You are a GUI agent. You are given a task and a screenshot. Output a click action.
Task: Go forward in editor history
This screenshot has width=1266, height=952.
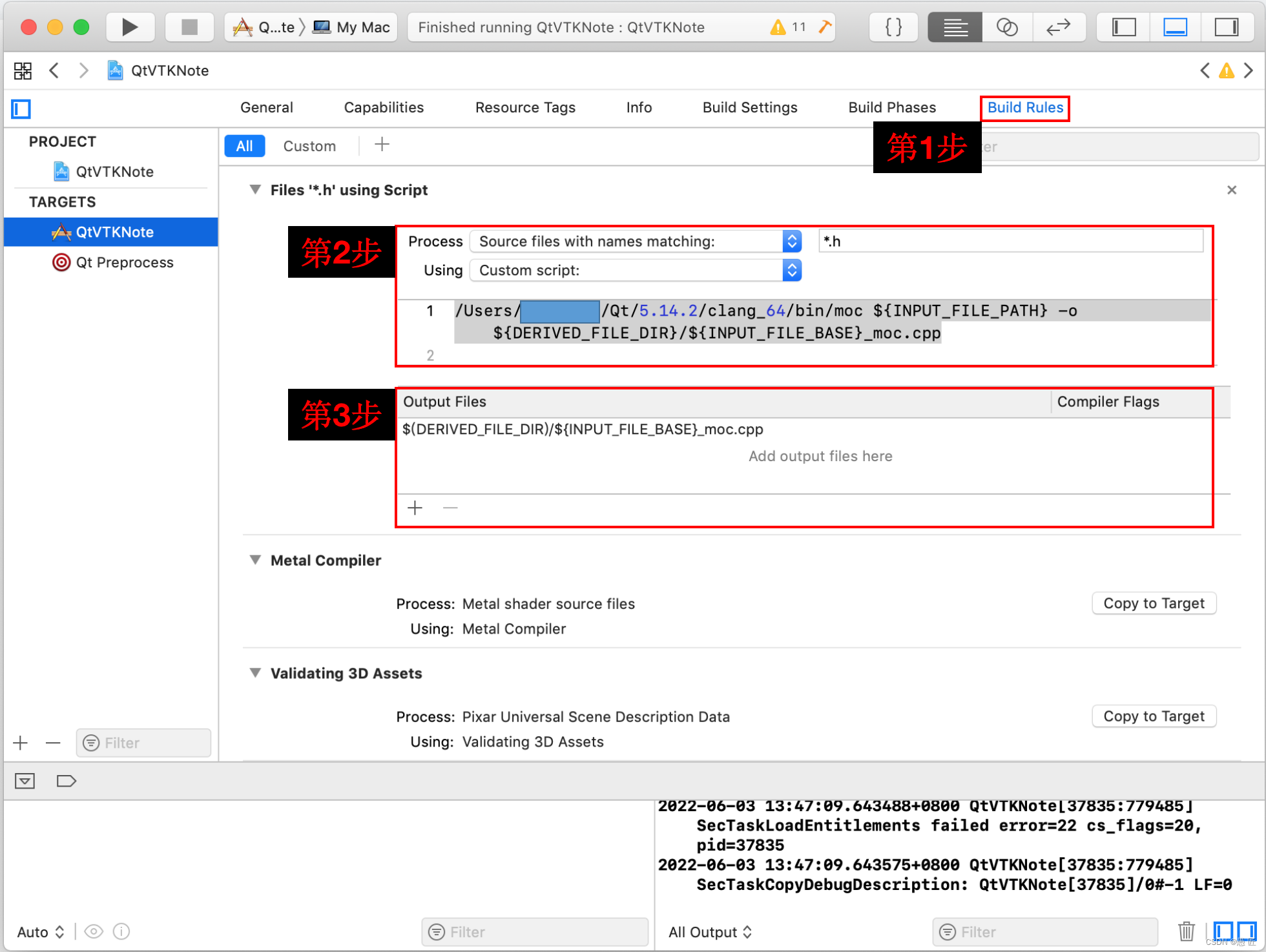[x=83, y=70]
